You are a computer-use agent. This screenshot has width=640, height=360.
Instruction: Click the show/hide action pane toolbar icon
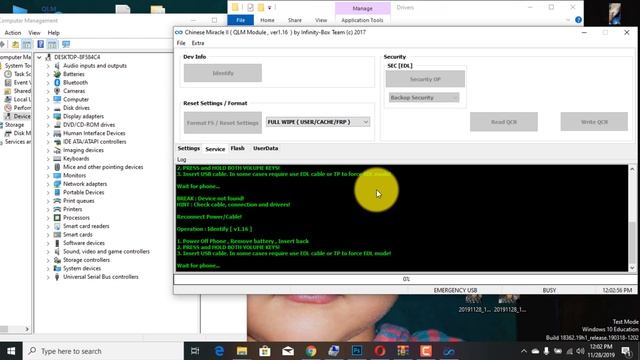point(52,44)
